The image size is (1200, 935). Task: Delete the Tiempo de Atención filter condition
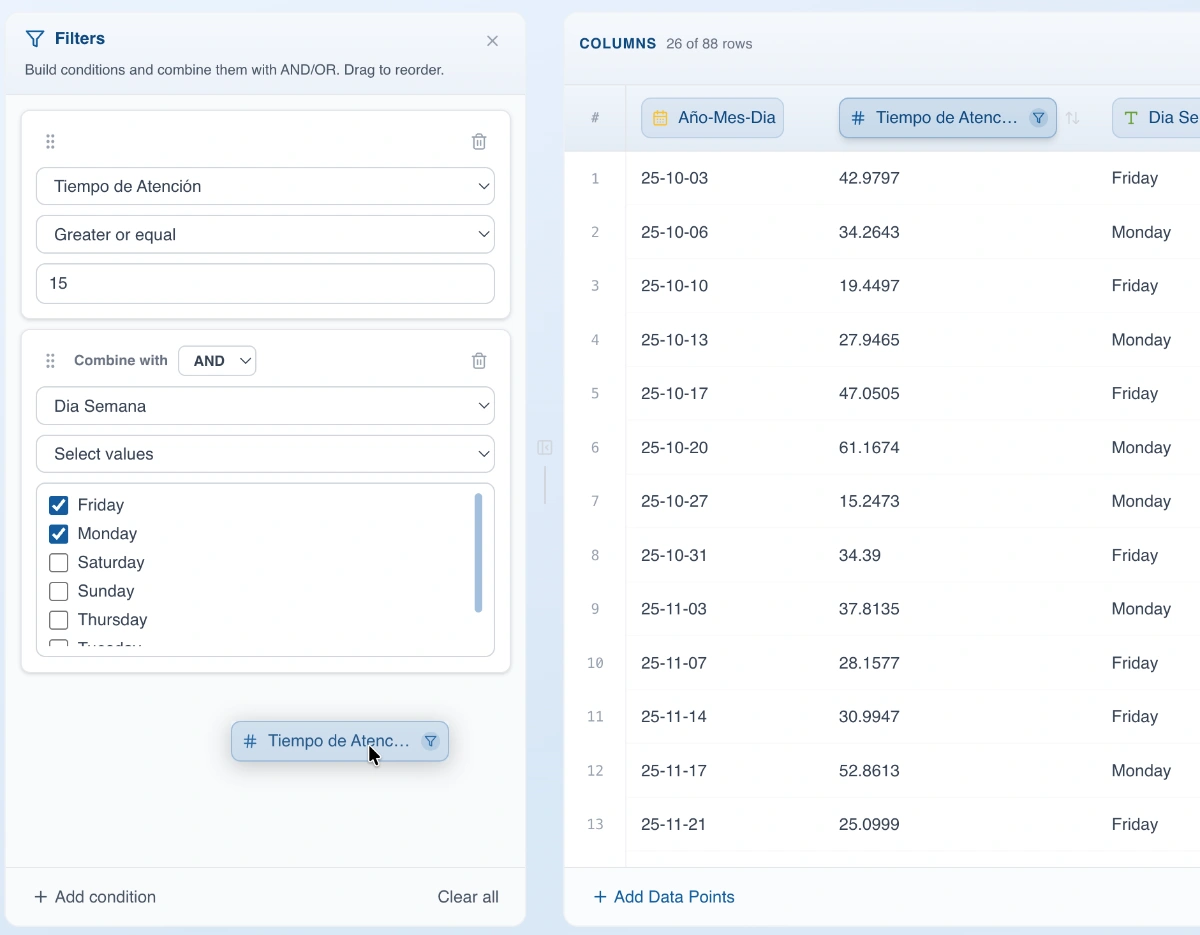click(x=479, y=142)
